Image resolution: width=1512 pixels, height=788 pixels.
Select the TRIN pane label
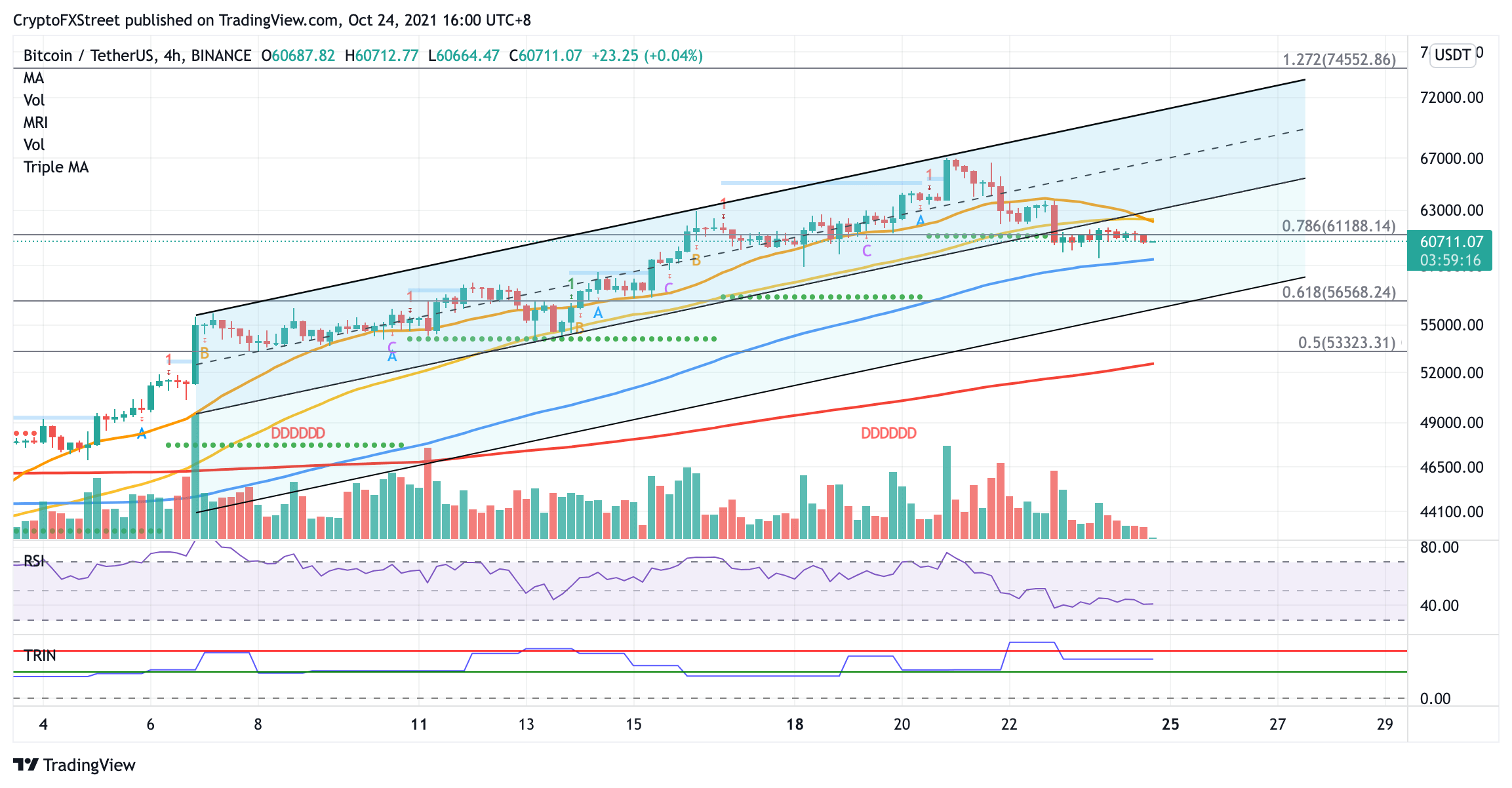(x=41, y=654)
